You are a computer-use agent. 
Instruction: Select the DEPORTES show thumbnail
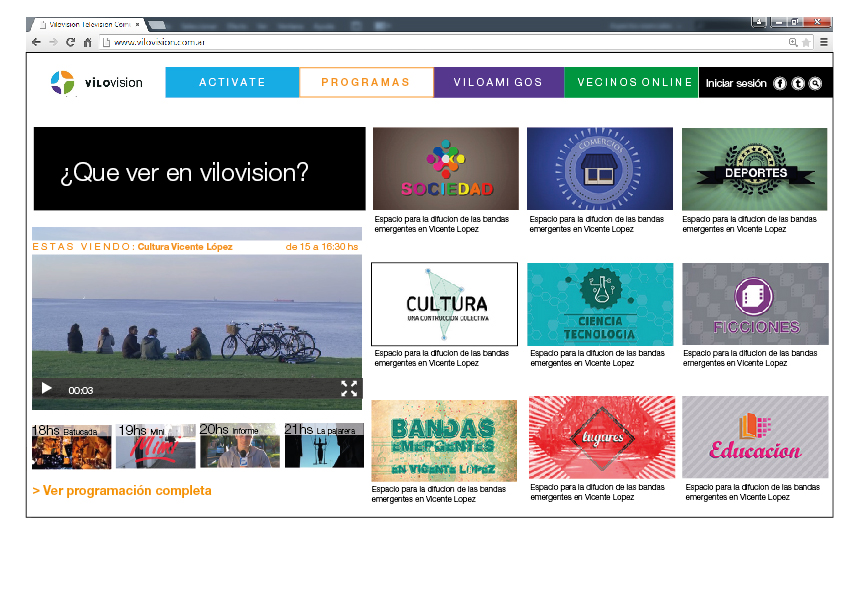pos(754,169)
